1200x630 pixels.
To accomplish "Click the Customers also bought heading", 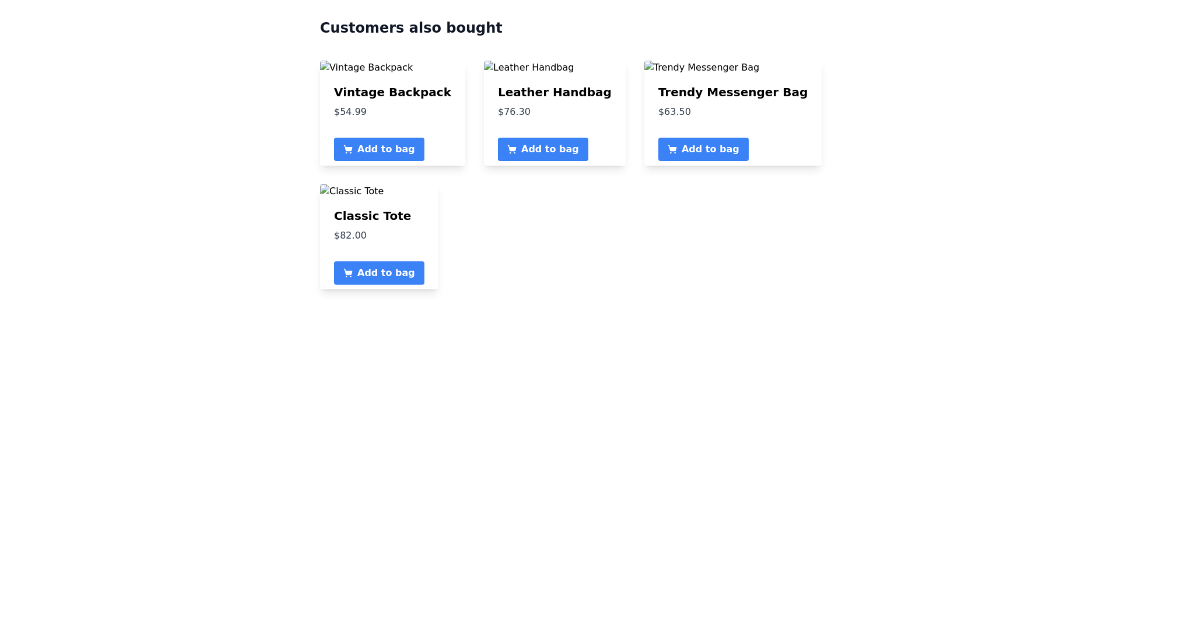I will coord(411,27).
